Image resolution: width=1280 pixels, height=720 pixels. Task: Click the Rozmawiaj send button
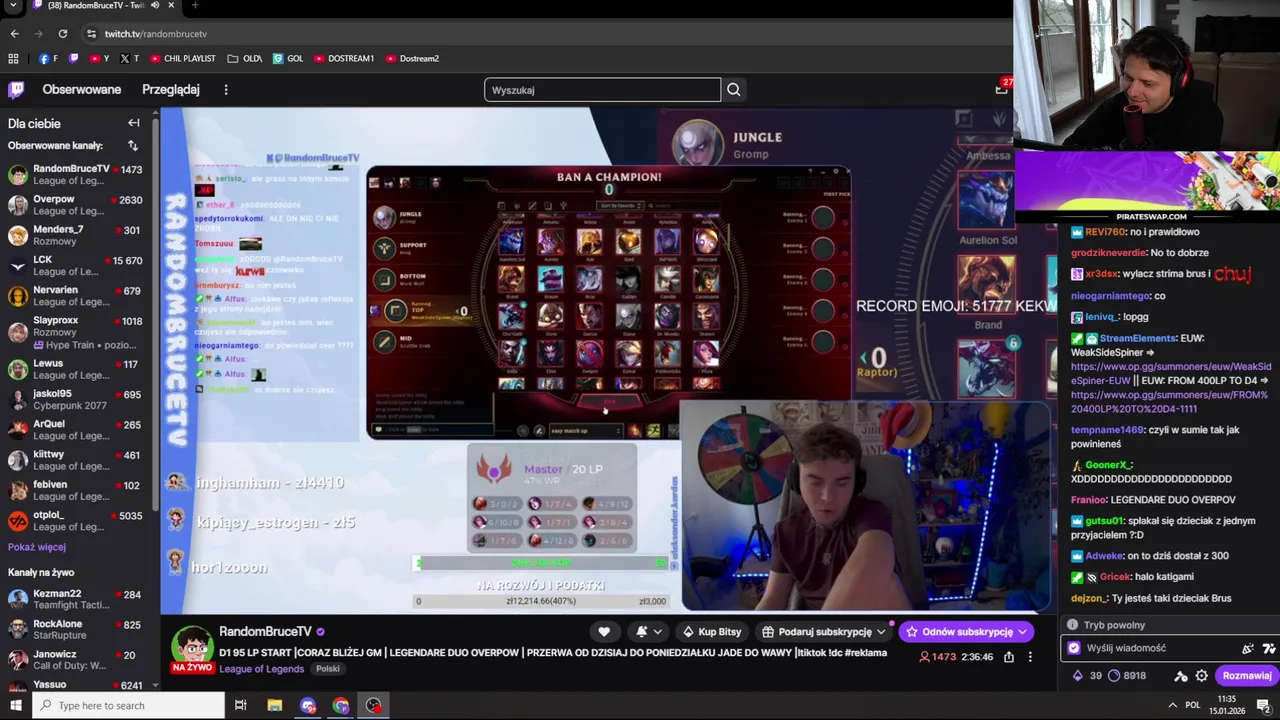(x=1247, y=676)
